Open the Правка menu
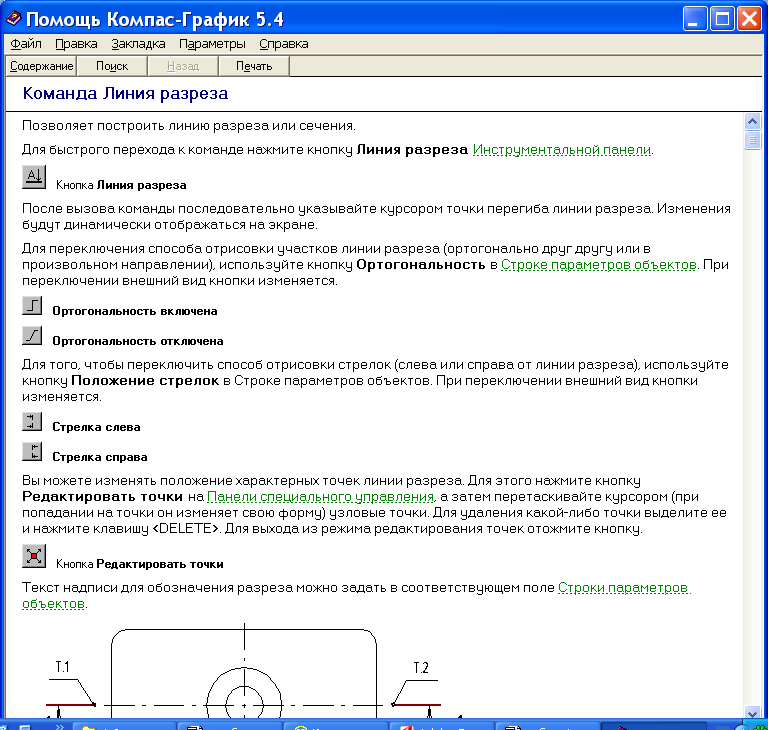The image size is (768, 730). tap(76, 44)
